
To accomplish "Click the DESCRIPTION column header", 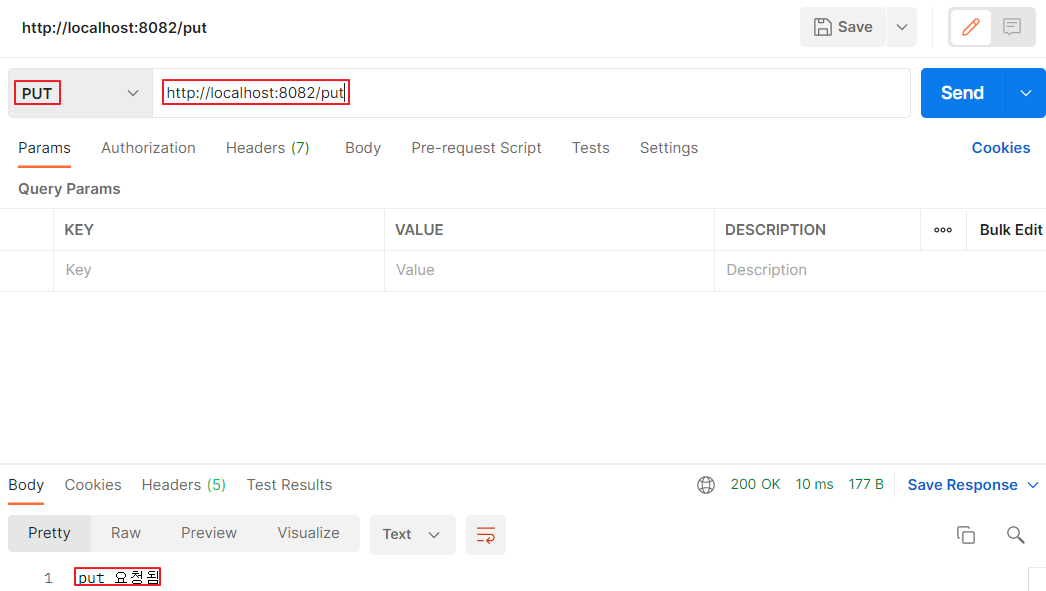I will pos(775,230).
